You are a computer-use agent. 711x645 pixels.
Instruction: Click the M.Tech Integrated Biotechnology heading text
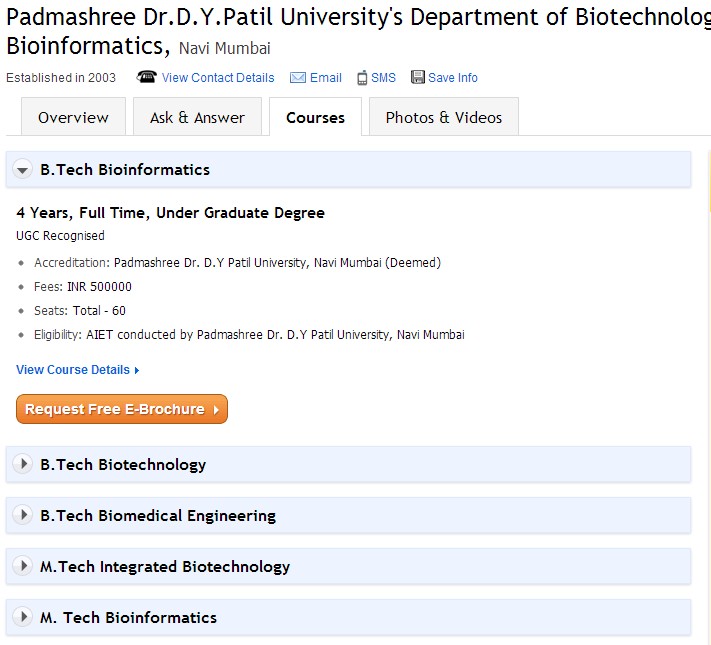(x=165, y=567)
